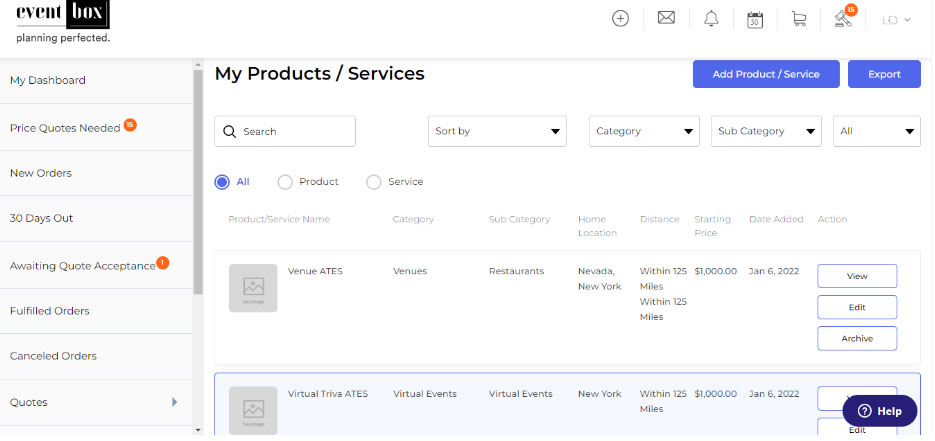Open the notifications bell icon
Image resolution: width=935 pixels, height=441 pixels.
711,19
